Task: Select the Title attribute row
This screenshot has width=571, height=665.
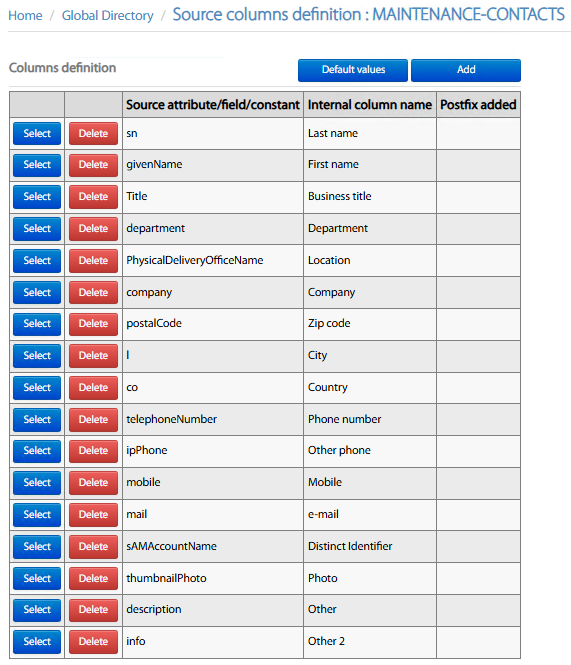Action: click(37, 197)
